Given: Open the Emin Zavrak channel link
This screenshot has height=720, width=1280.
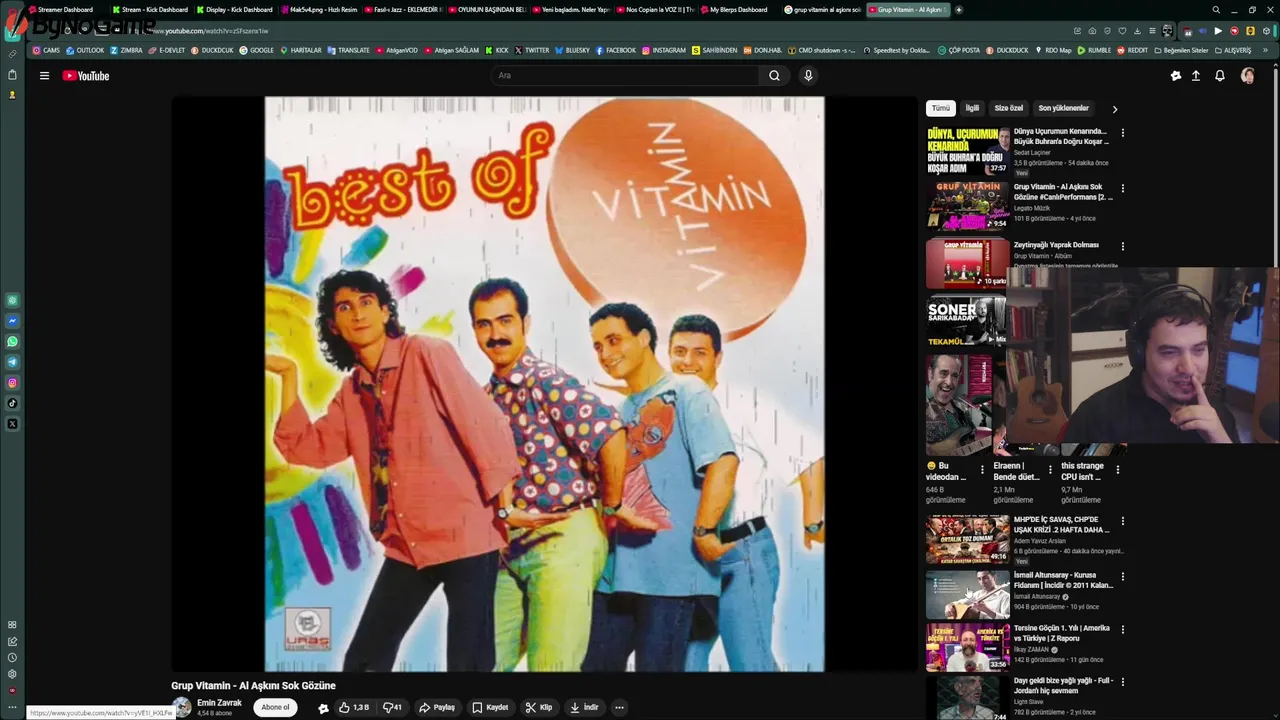Looking at the screenshot, I should click(x=219, y=703).
